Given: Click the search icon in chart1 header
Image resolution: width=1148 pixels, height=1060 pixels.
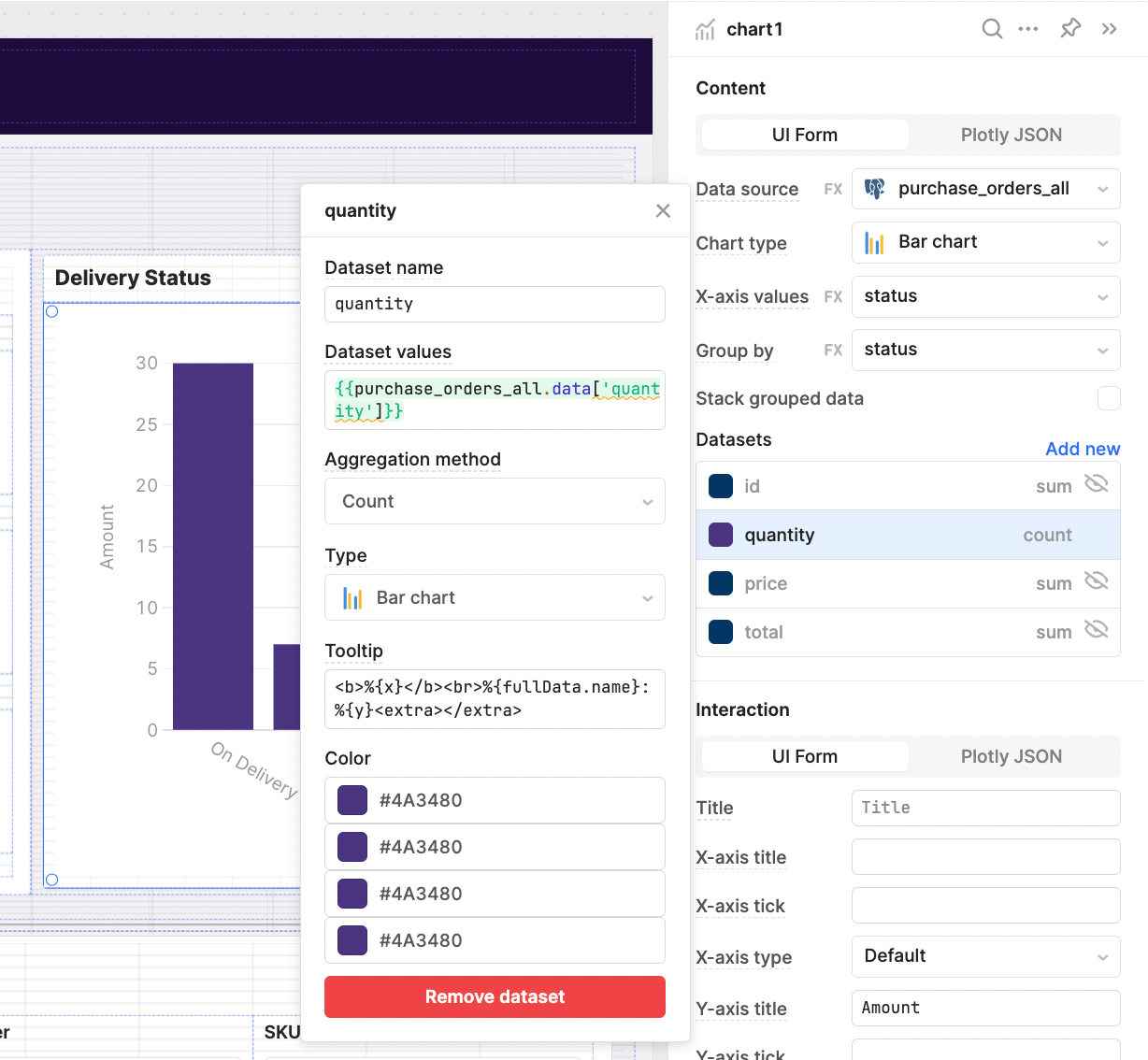Looking at the screenshot, I should (992, 29).
